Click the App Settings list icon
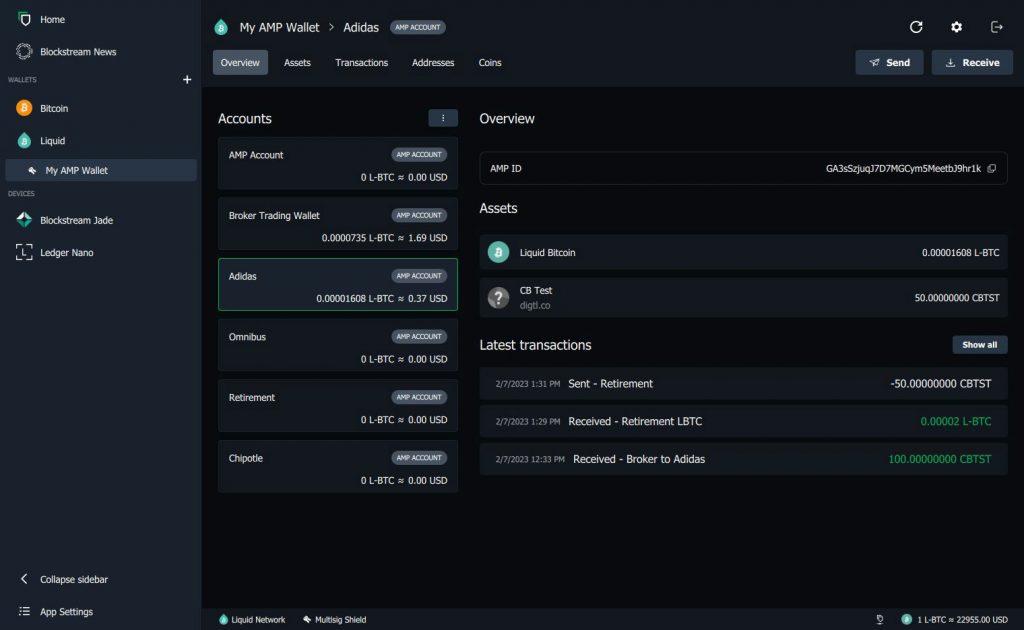This screenshot has width=1024, height=630. [24, 611]
